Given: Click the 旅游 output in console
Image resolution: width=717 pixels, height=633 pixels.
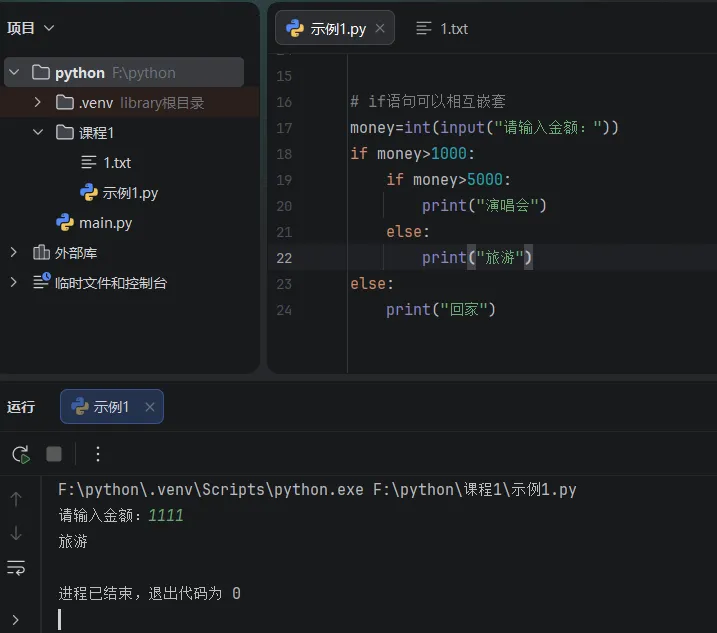Looking at the screenshot, I should coord(73,542).
